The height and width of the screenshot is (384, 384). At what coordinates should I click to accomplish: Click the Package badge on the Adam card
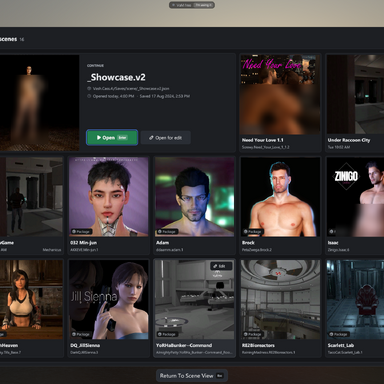(167, 231)
